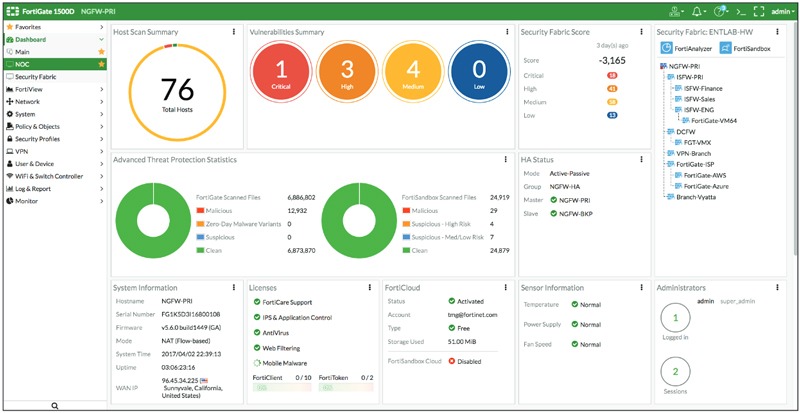The width and height of the screenshot is (800, 413).
Task: Open the admin user dropdown
Action: coord(783,11)
